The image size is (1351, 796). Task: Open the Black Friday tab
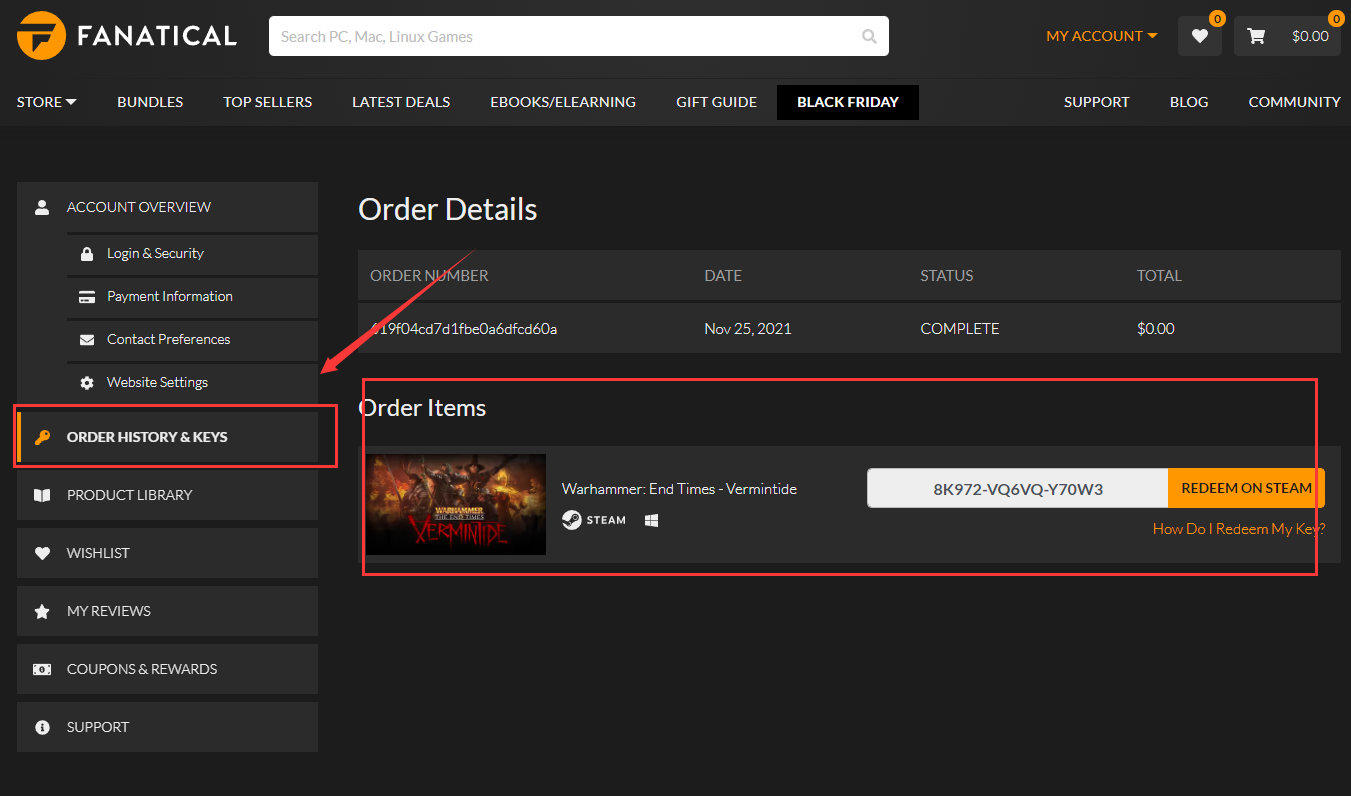(x=848, y=102)
